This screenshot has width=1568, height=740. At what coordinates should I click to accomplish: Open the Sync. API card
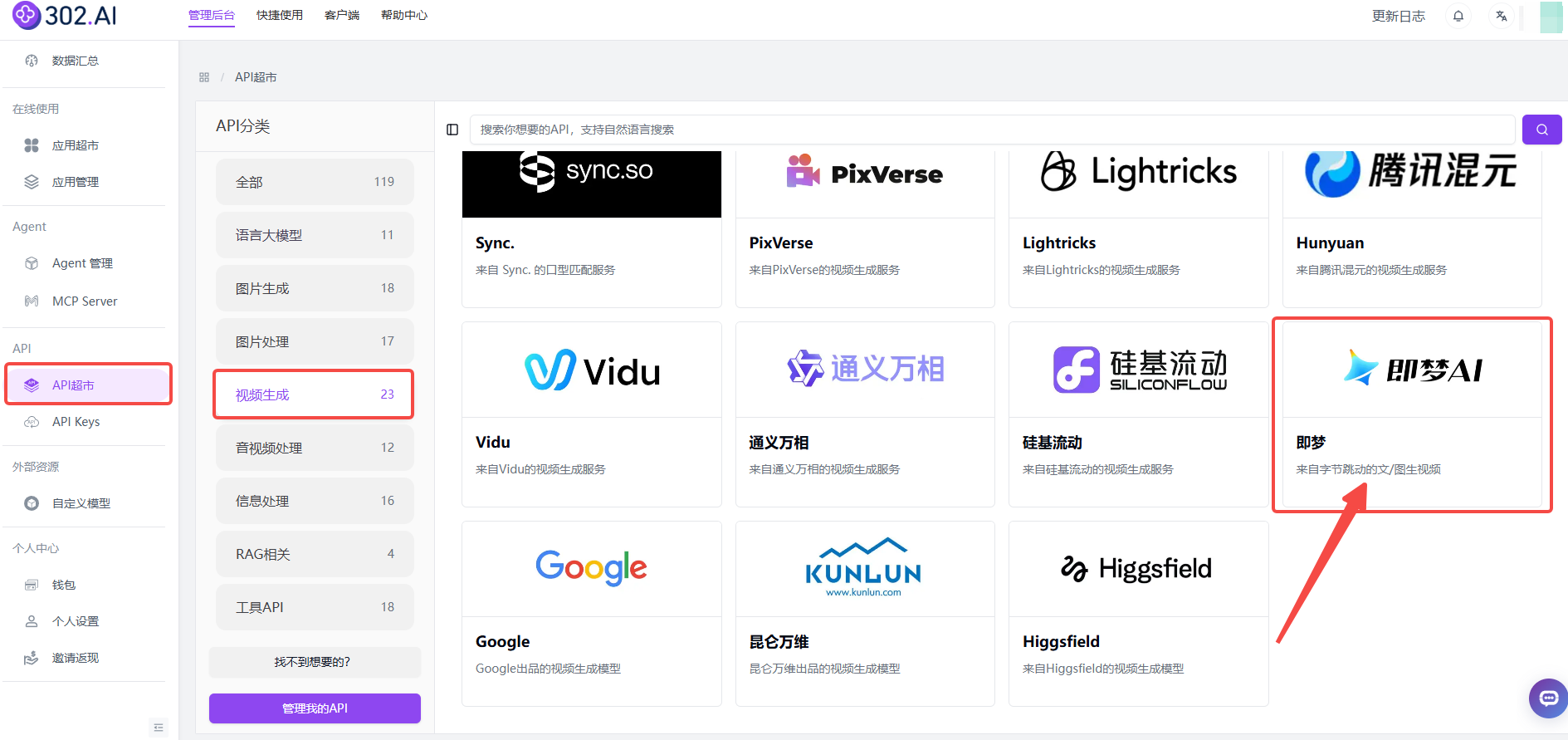click(x=592, y=229)
